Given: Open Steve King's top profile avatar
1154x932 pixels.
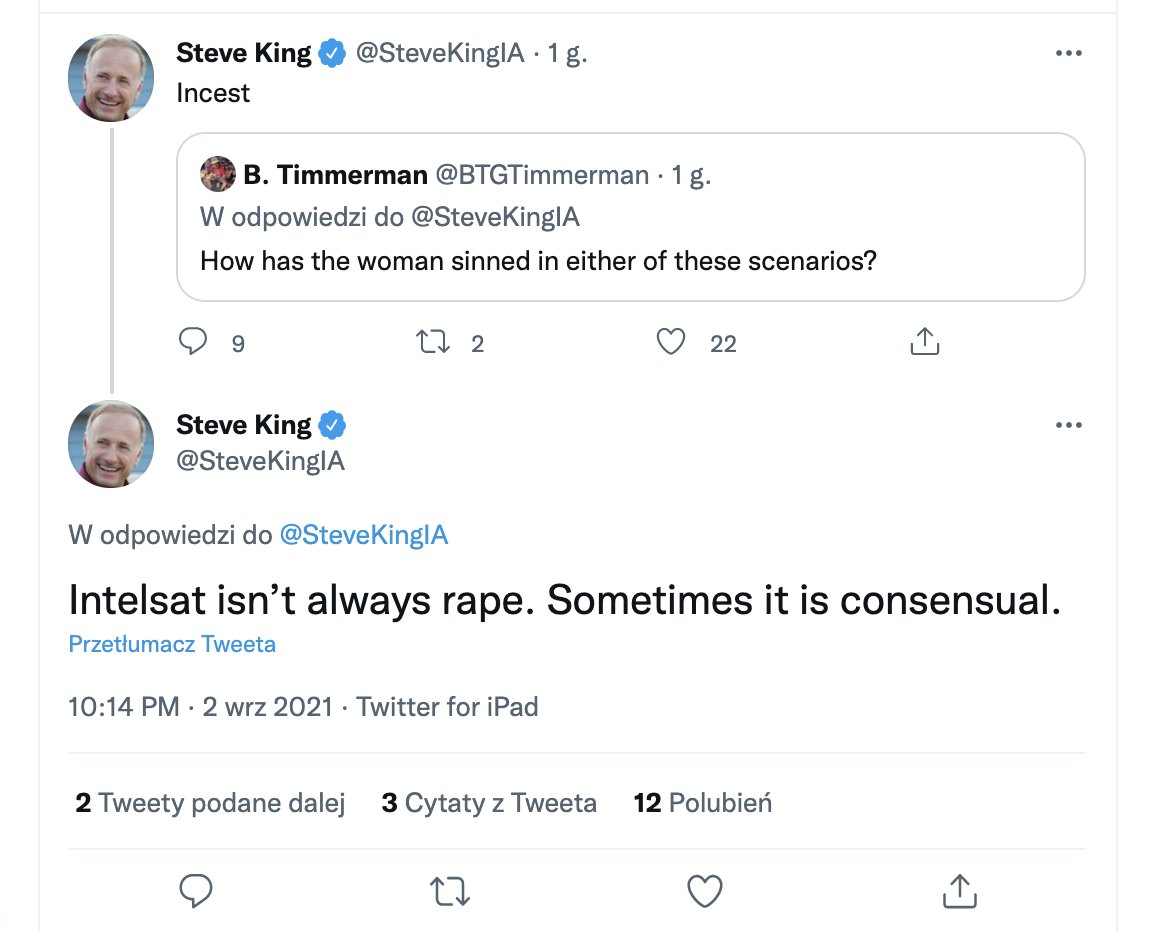Looking at the screenshot, I should pos(111,78).
